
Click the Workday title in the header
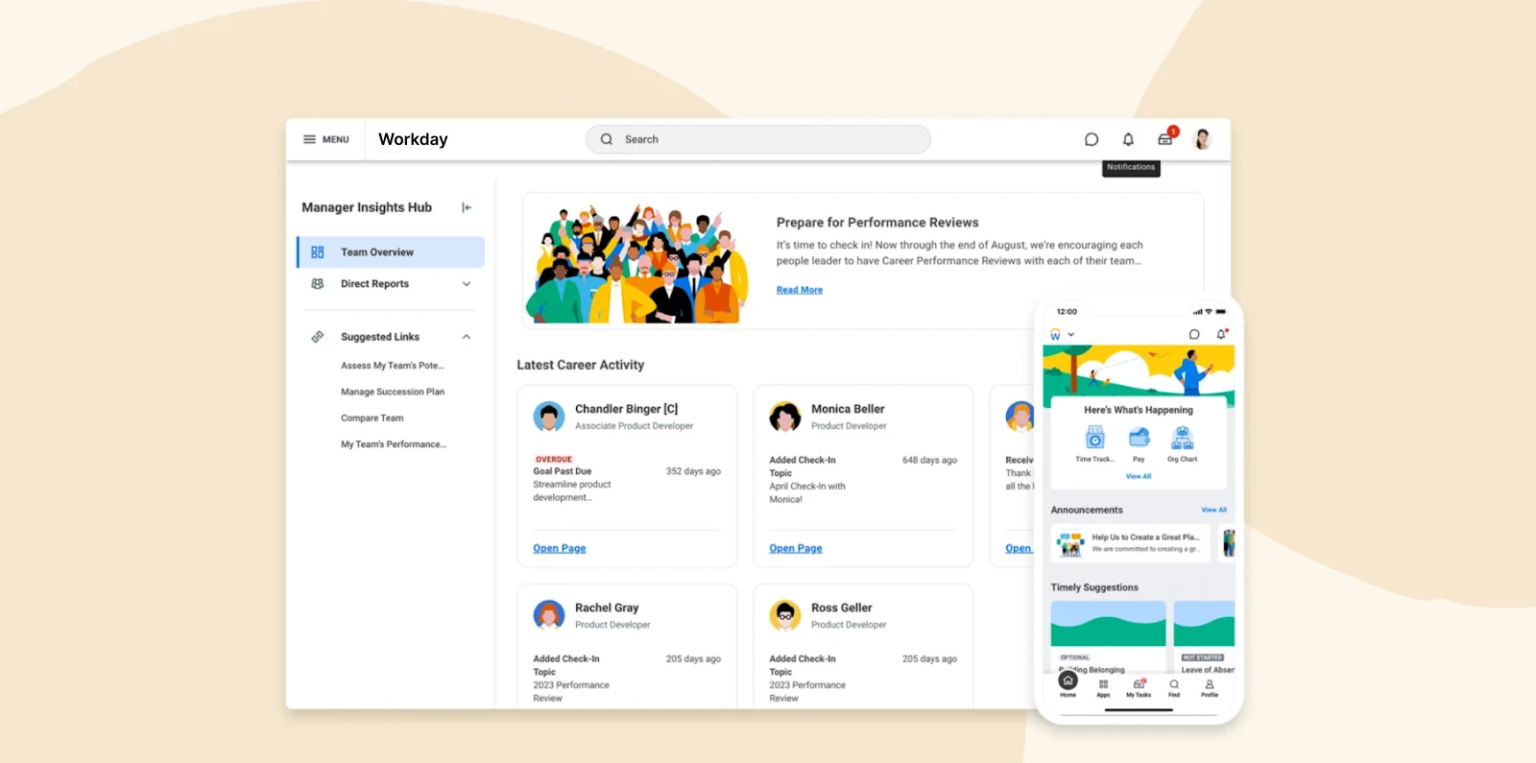point(413,139)
